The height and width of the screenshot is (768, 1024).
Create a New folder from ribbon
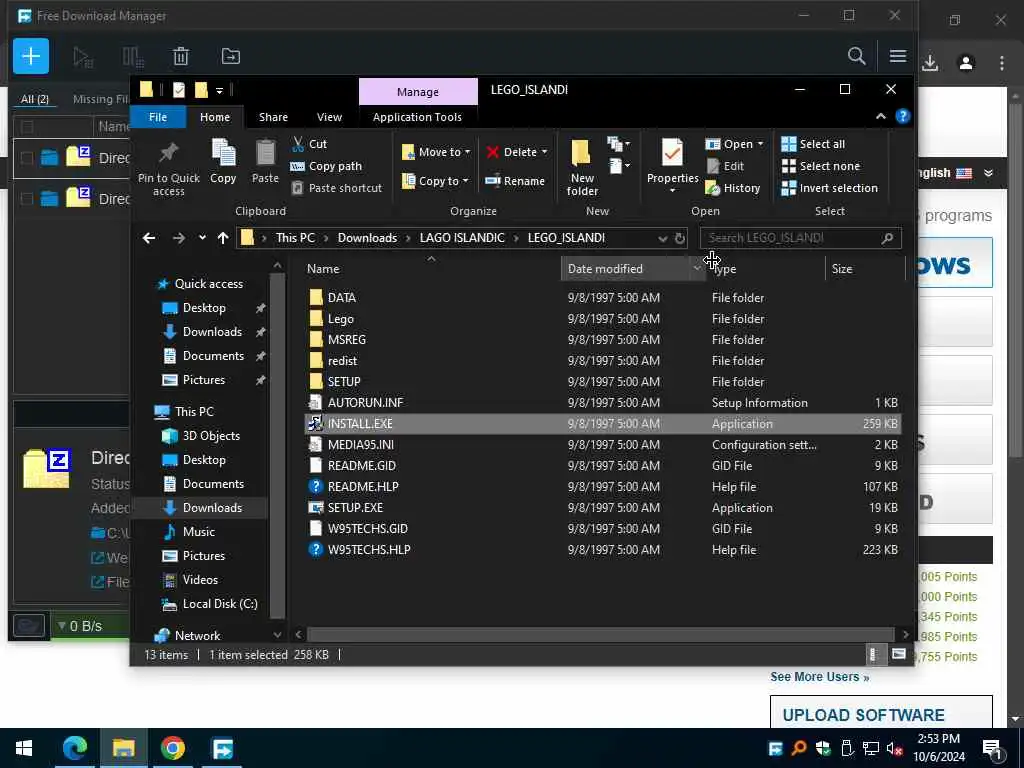tap(582, 168)
